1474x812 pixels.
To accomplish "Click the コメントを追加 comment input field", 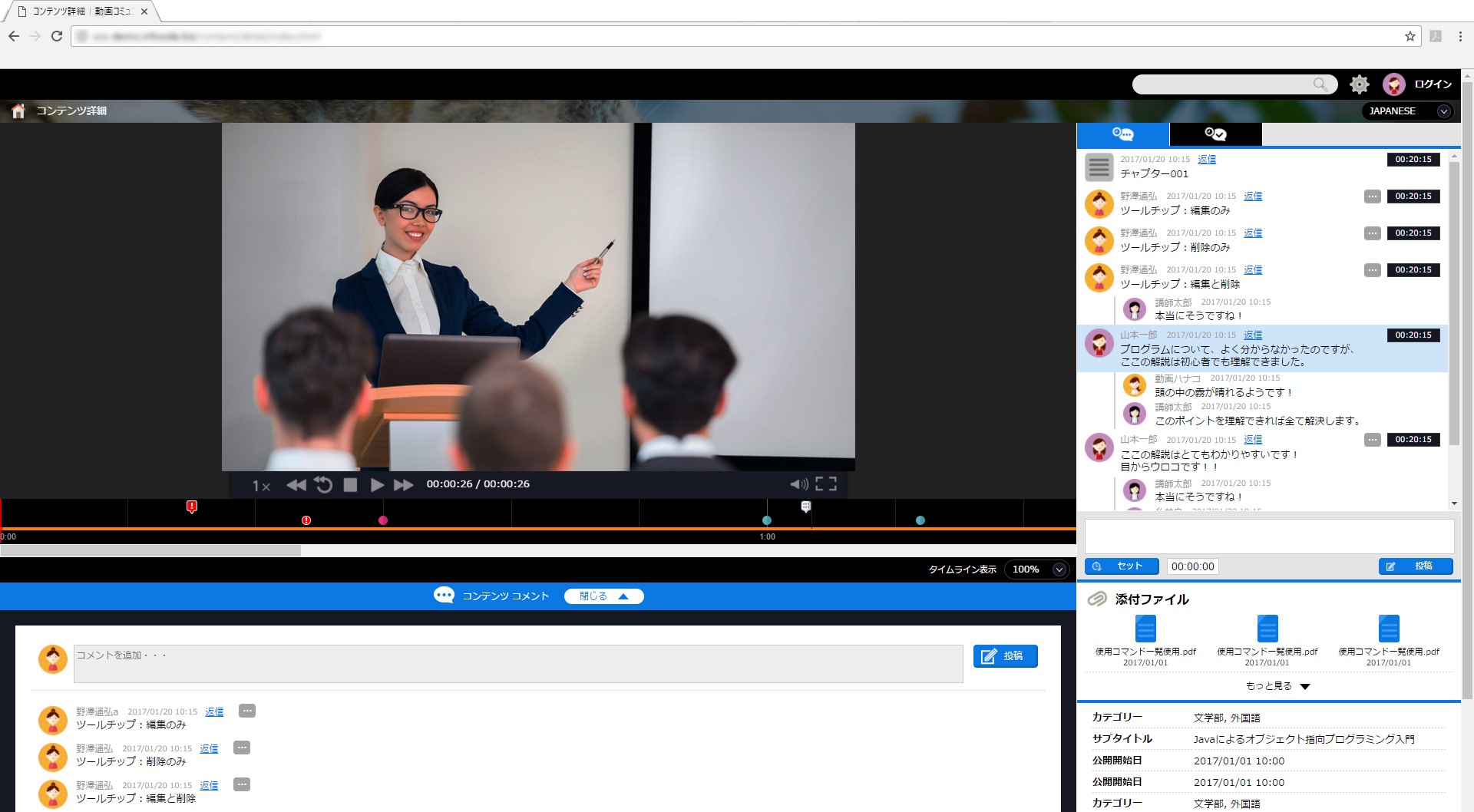I will pos(518,663).
